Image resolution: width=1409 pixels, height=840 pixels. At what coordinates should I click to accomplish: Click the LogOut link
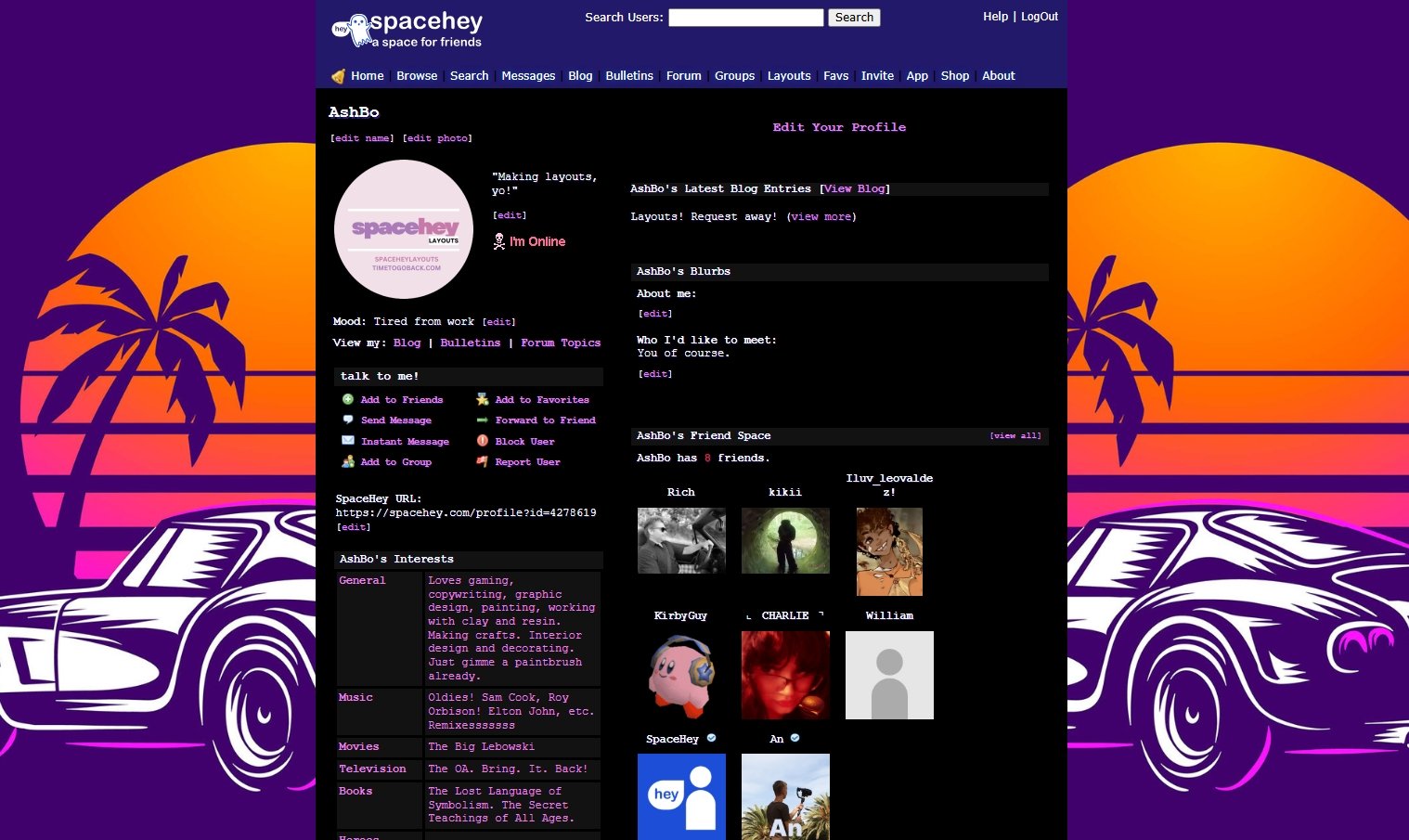tap(1040, 17)
